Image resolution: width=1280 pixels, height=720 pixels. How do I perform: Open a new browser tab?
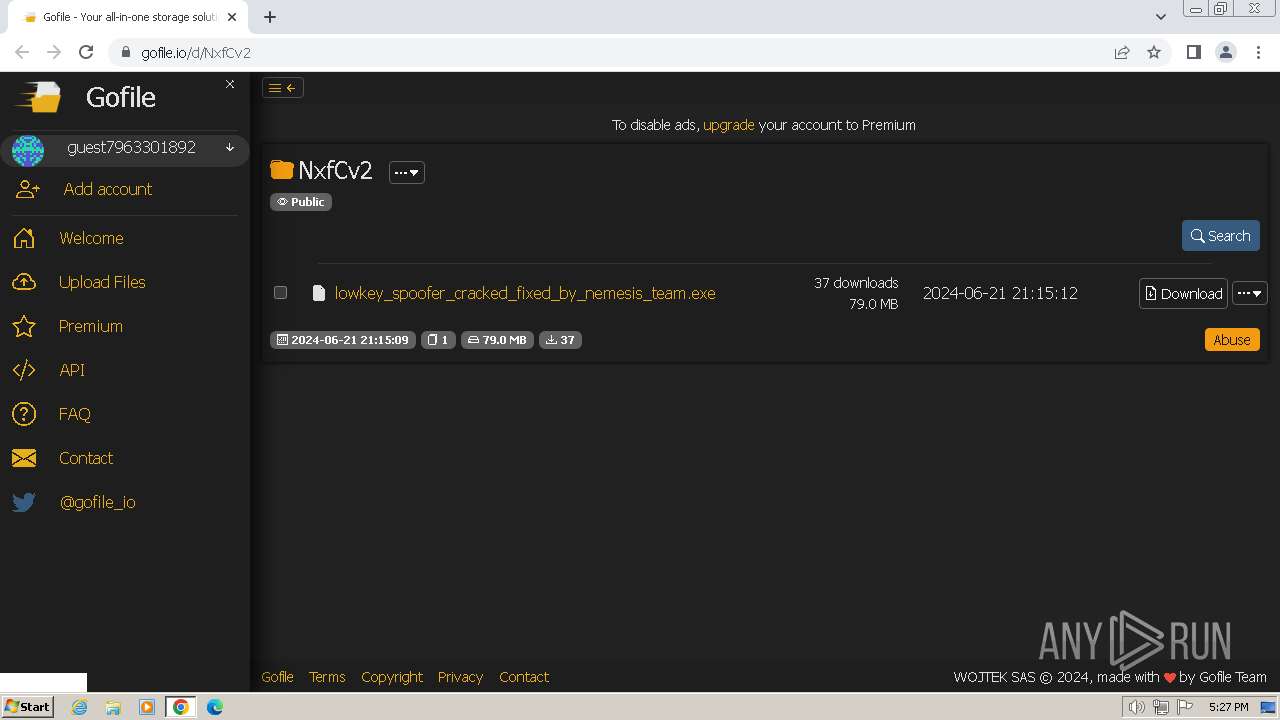270,16
